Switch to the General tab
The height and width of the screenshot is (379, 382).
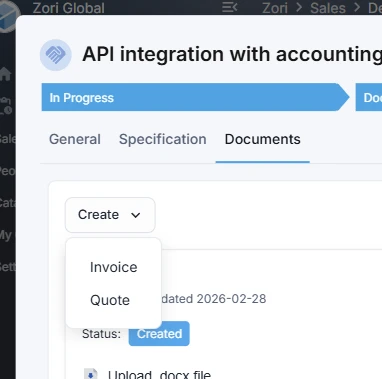(75, 139)
